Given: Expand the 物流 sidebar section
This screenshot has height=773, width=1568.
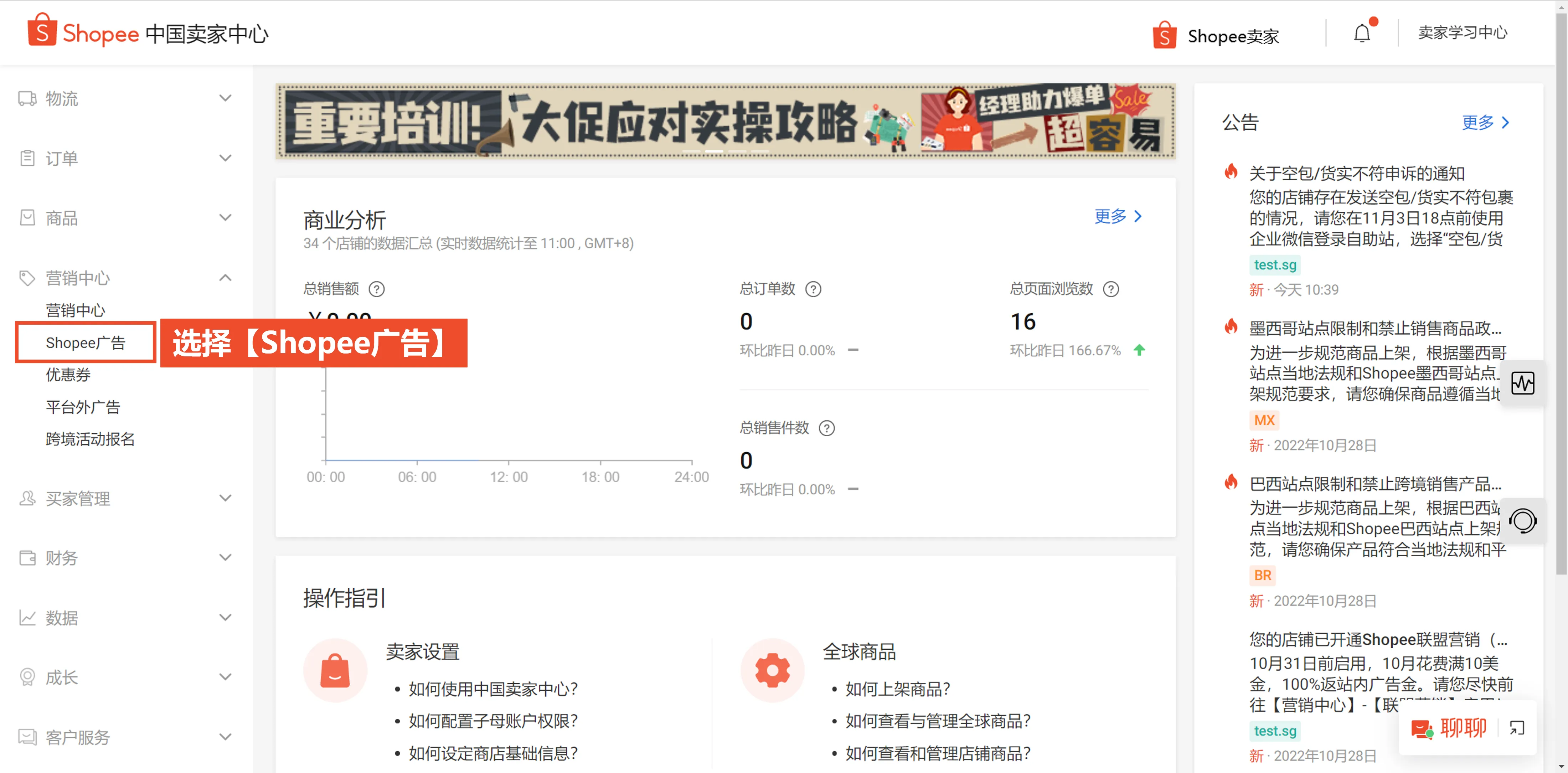Looking at the screenshot, I should 225,98.
